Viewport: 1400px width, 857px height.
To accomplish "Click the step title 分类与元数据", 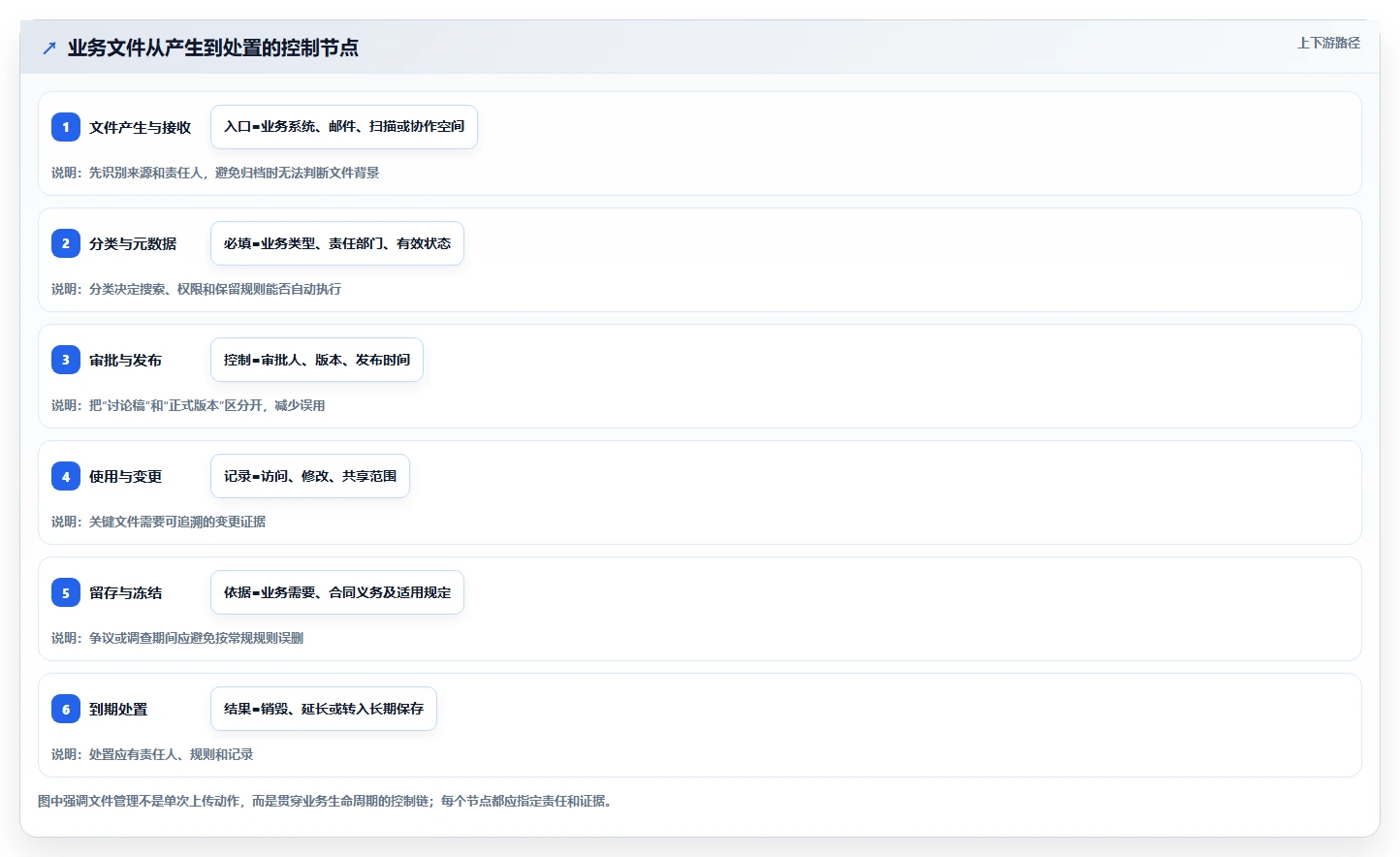I will 133,243.
